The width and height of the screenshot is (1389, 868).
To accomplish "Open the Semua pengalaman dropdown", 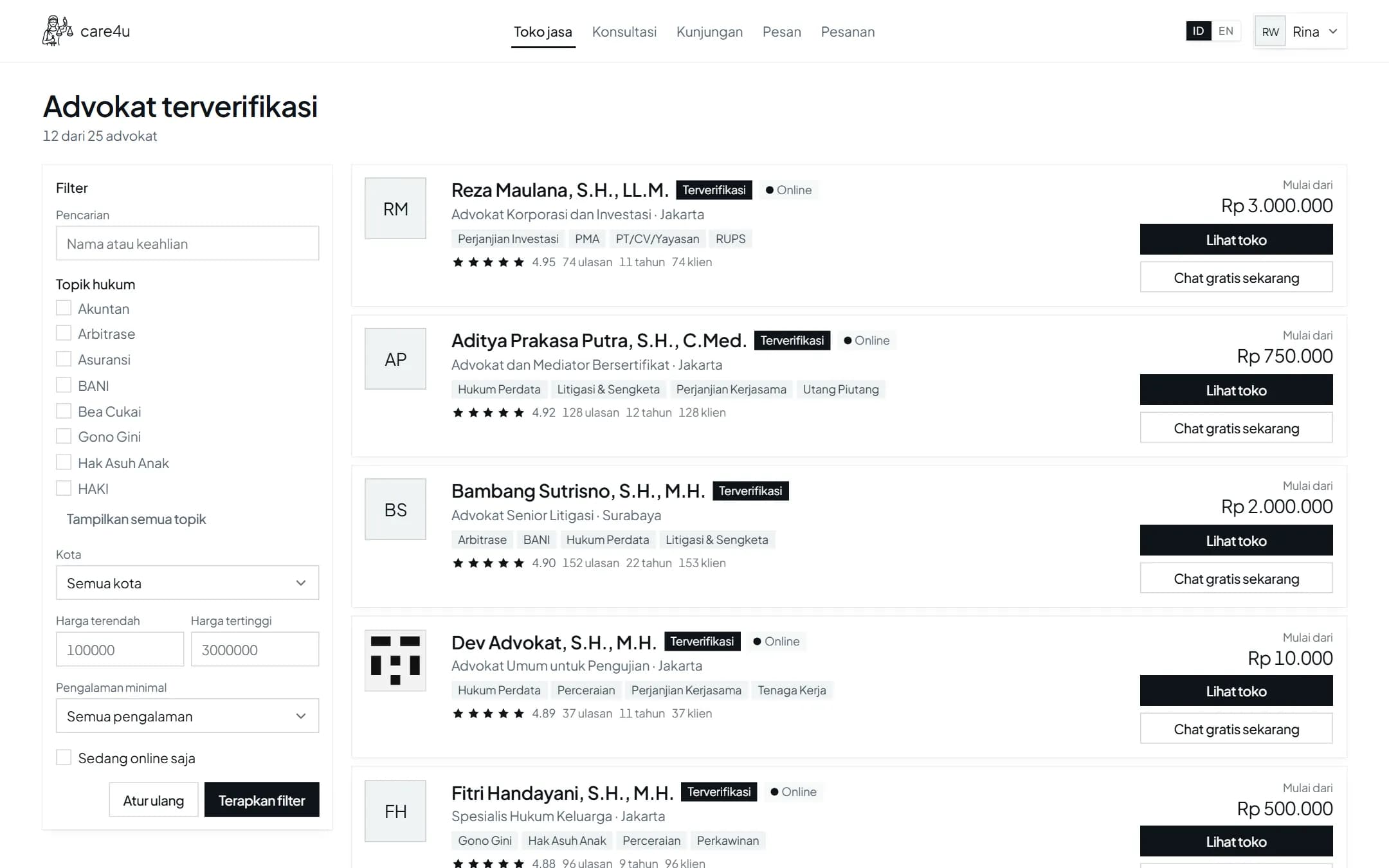I will tap(187, 716).
